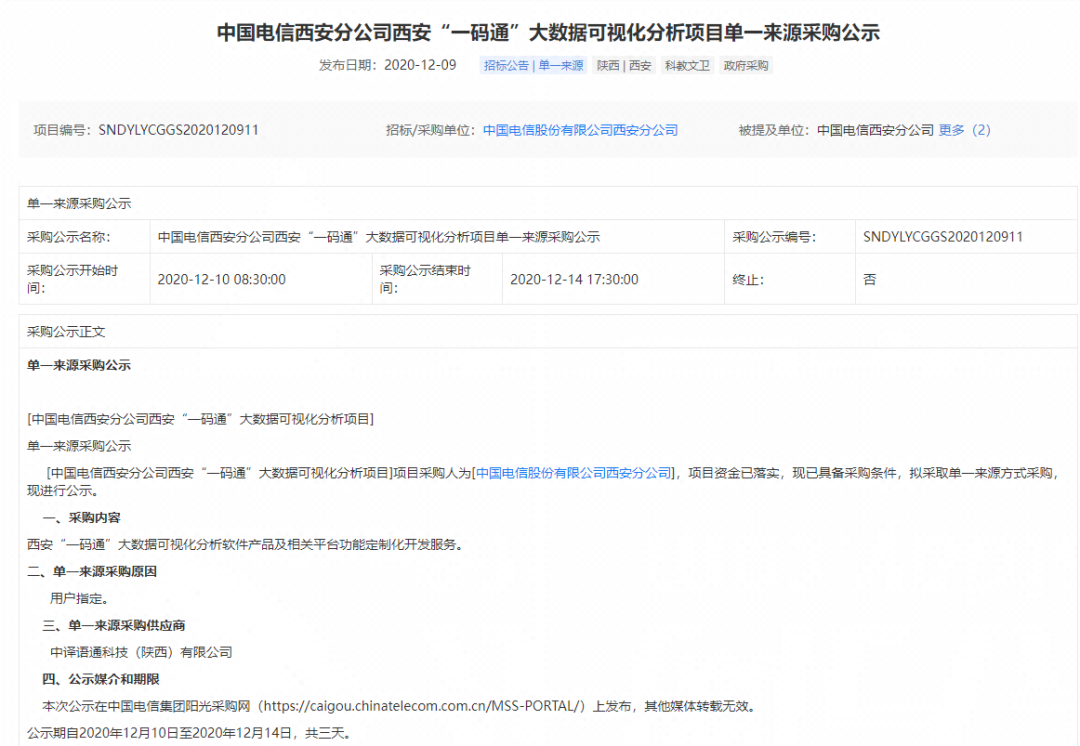Viewport: 1080px width, 746px height.
Task: Click the 采购公示正文 section header
Action: pyautogui.click(x=548, y=331)
